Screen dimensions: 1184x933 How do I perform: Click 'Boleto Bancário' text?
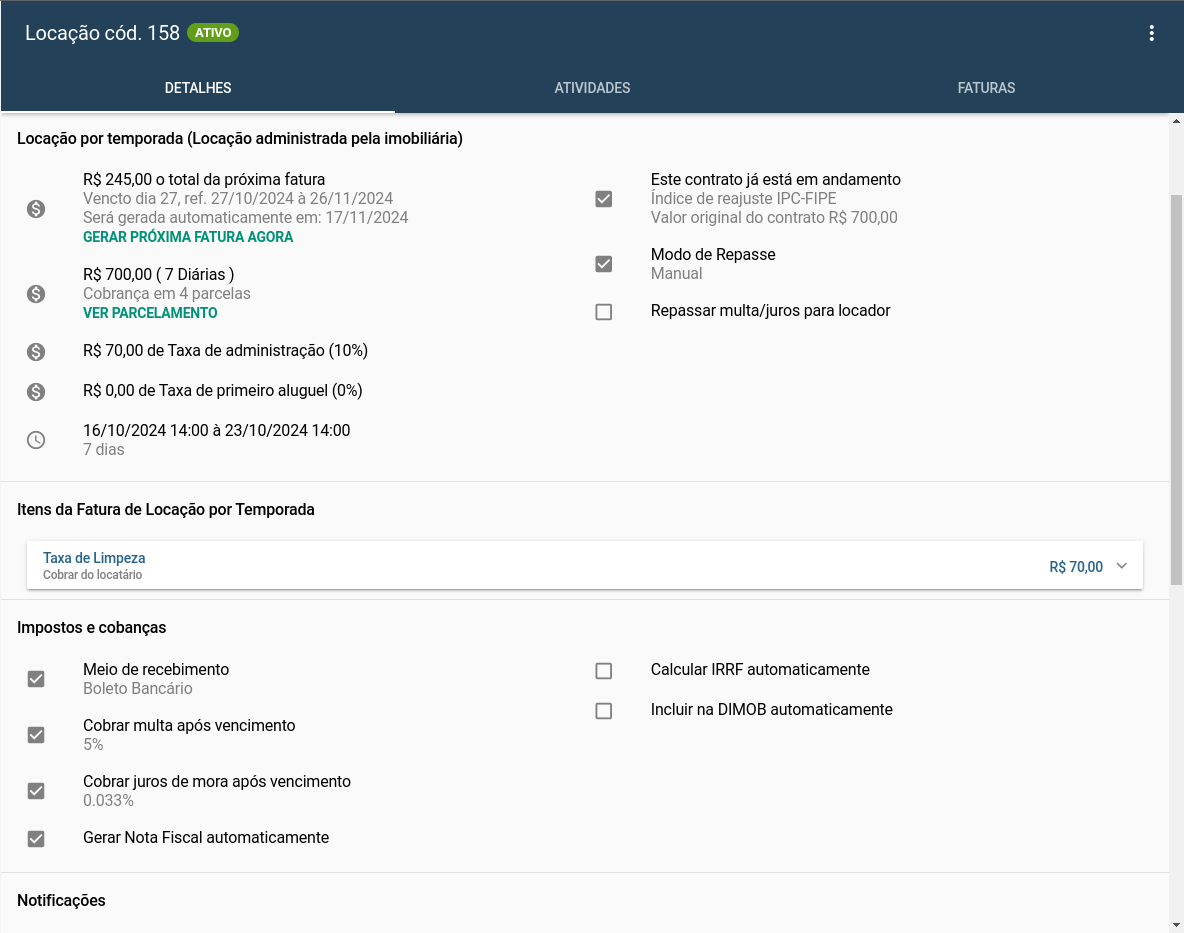coord(137,688)
